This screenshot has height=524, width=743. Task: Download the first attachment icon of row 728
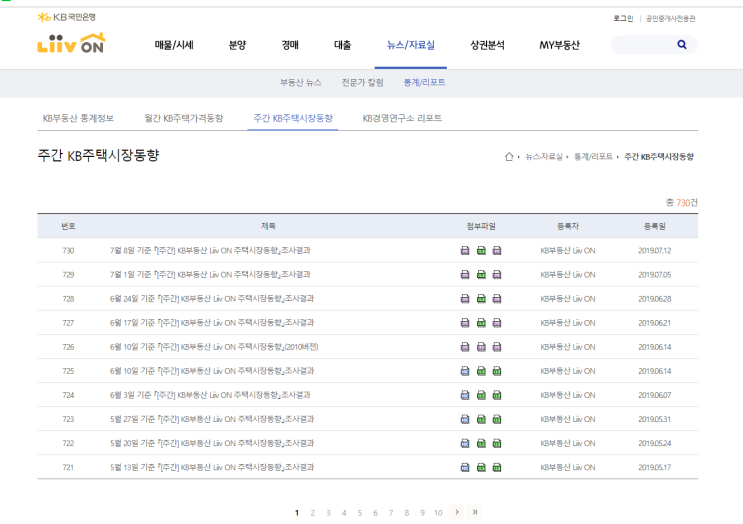click(x=465, y=299)
